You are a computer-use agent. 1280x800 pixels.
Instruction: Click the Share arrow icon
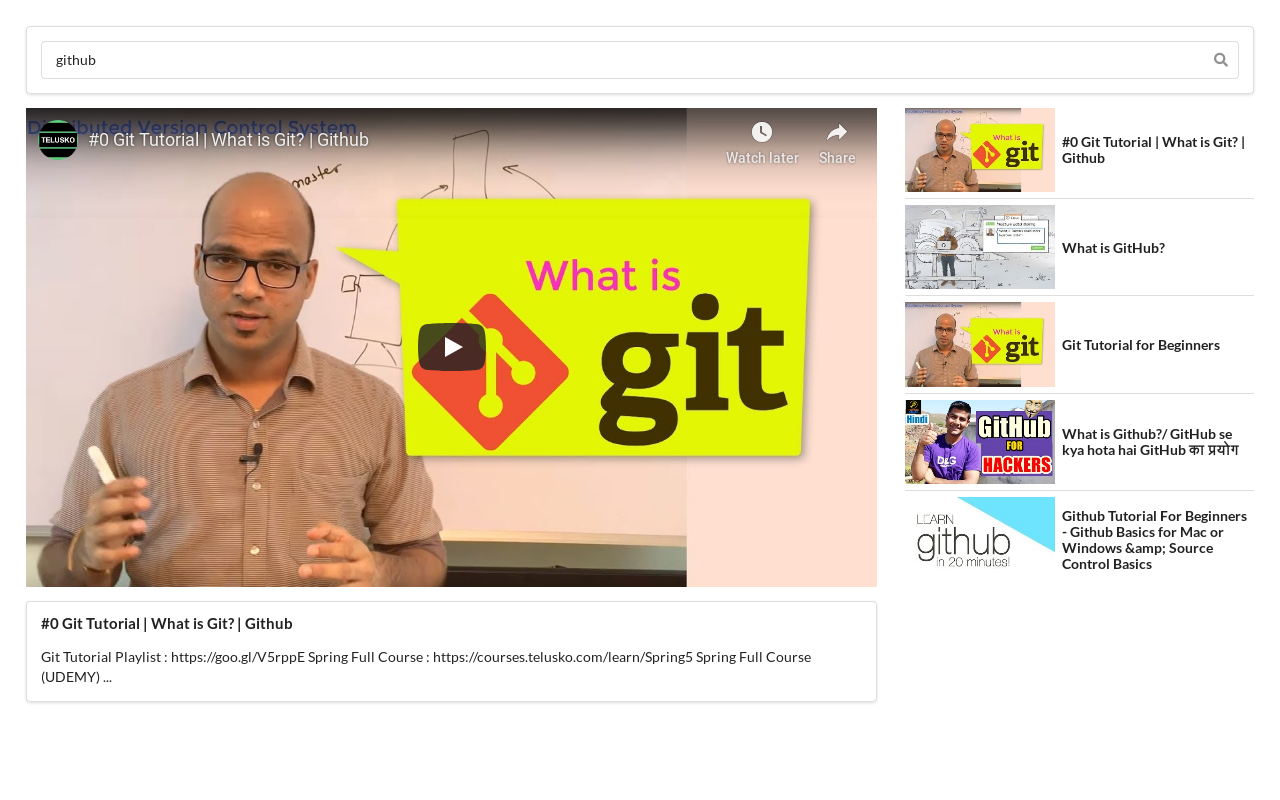(x=837, y=132)
